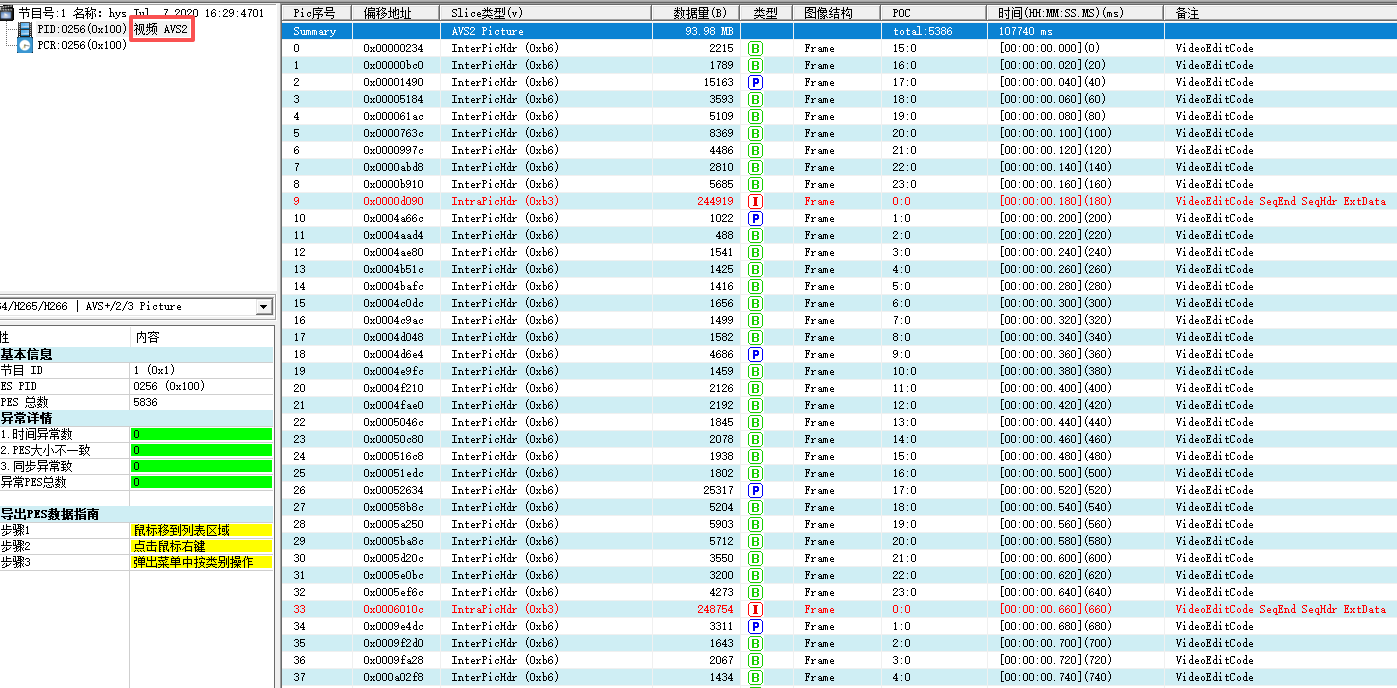Click the program clapperboard icon for 节目号:1

pos(7,13)
